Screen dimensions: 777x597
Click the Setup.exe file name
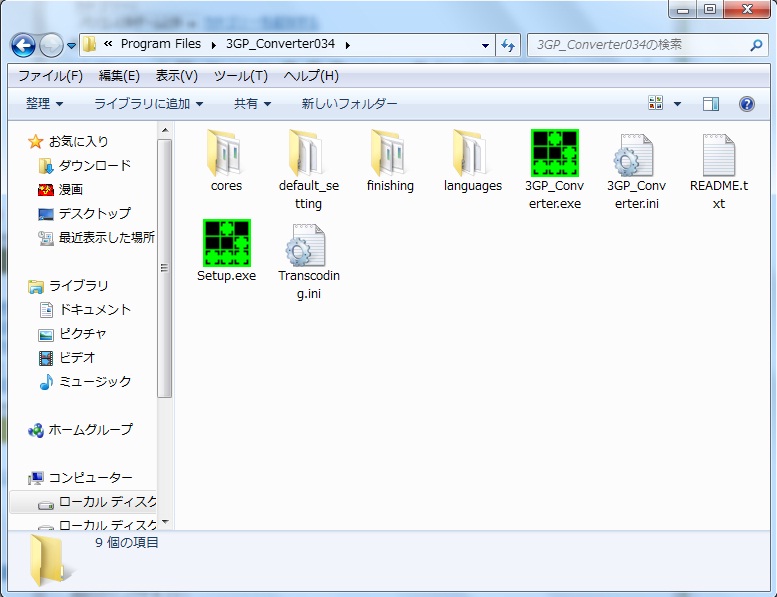coord(226,276)
